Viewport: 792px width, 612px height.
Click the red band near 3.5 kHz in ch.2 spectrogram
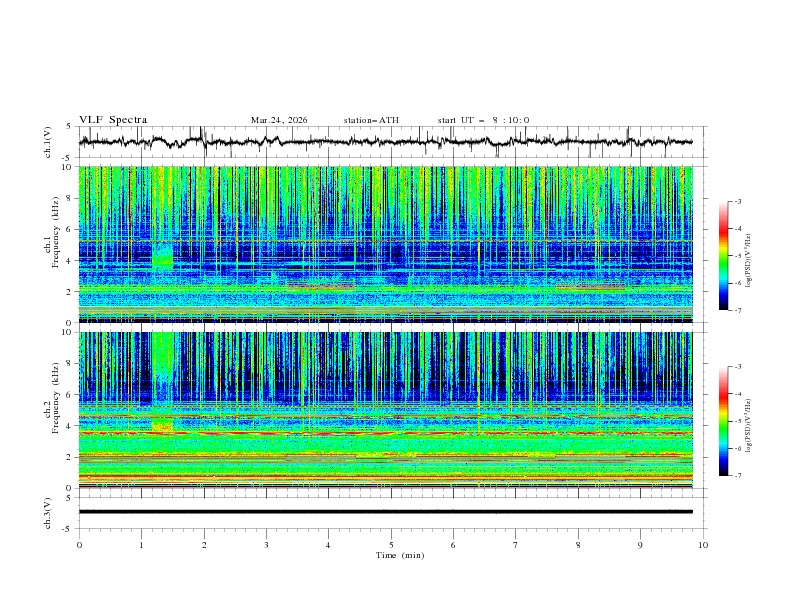click(x=385, y=433)
